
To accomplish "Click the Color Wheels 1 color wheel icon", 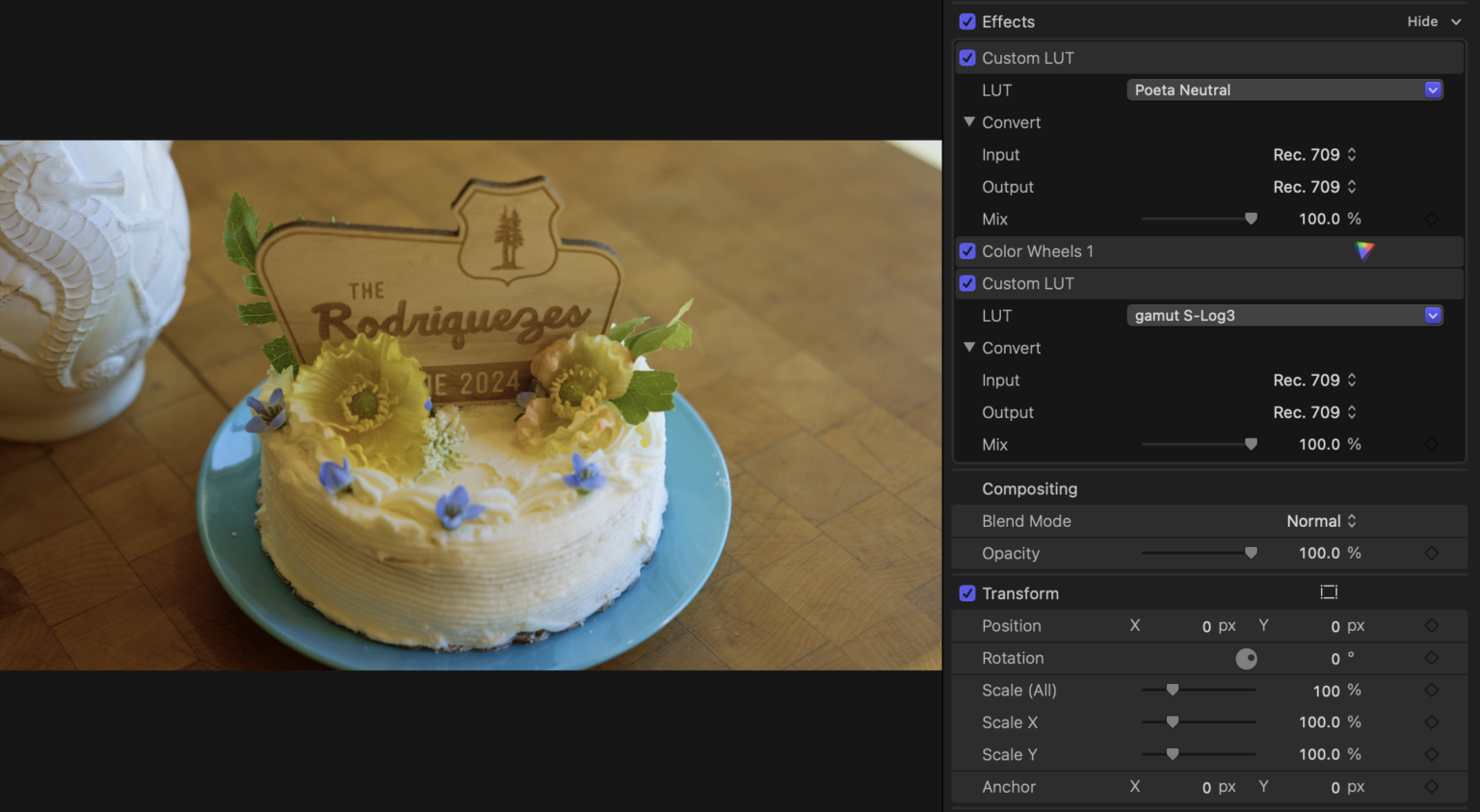I will [1363, 251].
